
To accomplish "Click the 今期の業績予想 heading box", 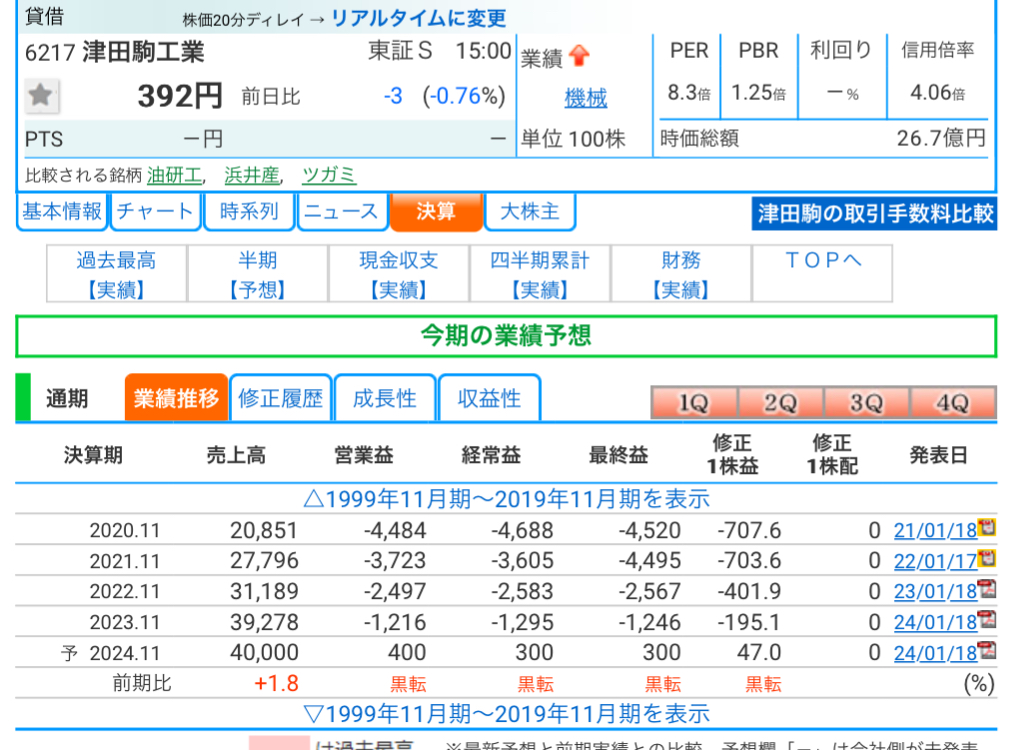I will pyautogui.click(x=506, y=336).
